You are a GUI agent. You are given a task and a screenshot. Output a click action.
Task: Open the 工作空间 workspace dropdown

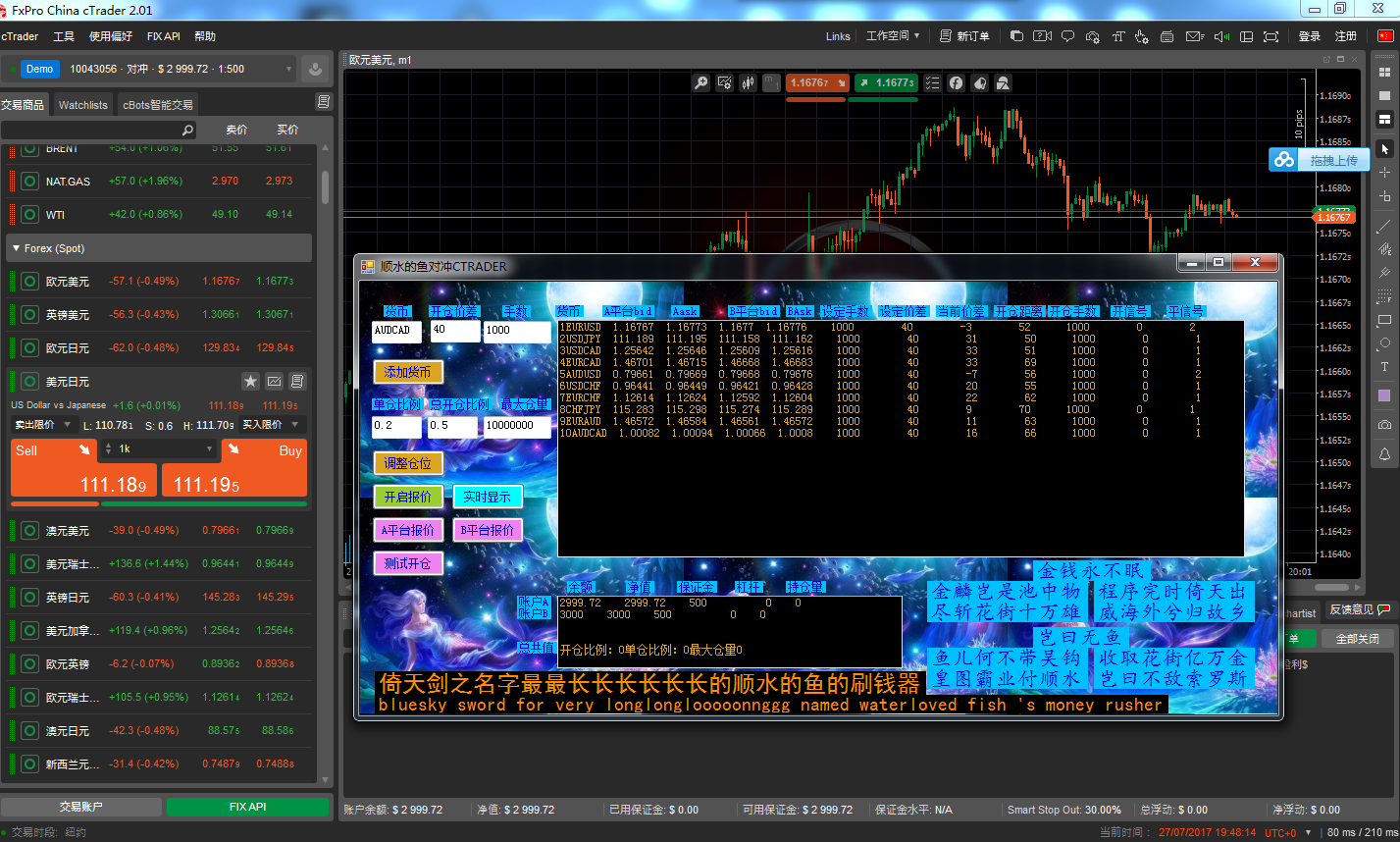pos(893,36)
